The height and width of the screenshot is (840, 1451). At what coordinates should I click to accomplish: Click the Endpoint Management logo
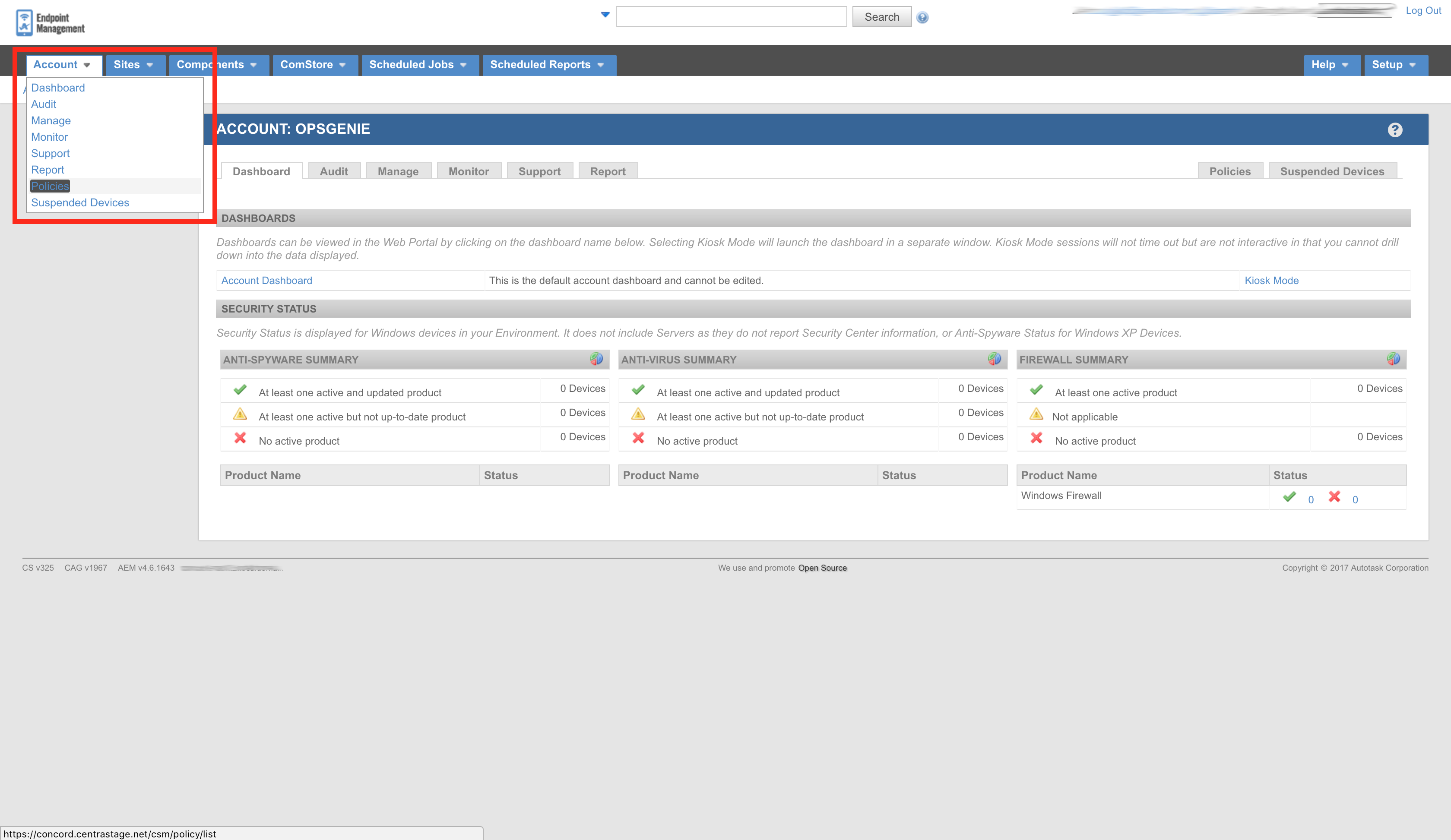[50, 23]
